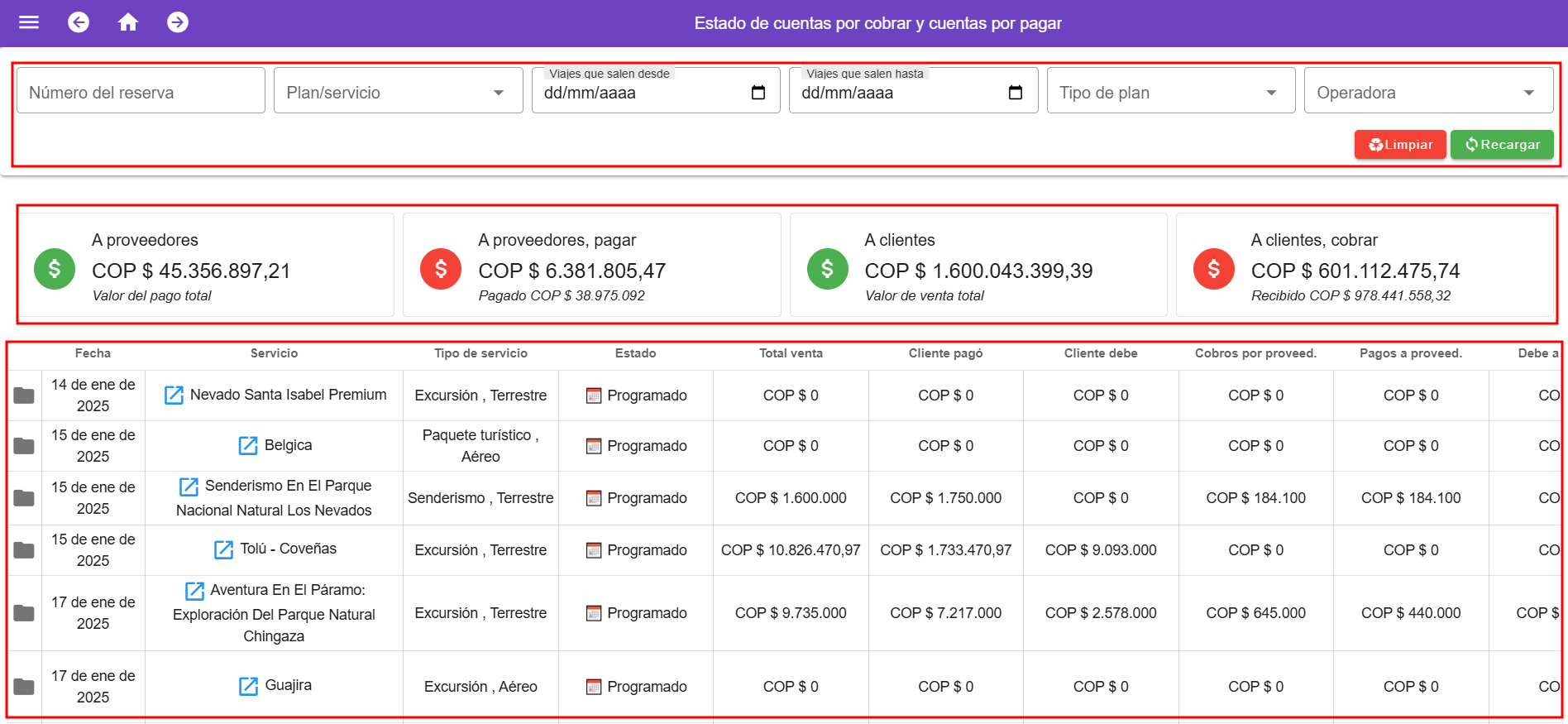Image resolution: width=1568 pixels, height=724 pixels.
Task: Open the hamburger navigation menu
Action: pos(29,22)
